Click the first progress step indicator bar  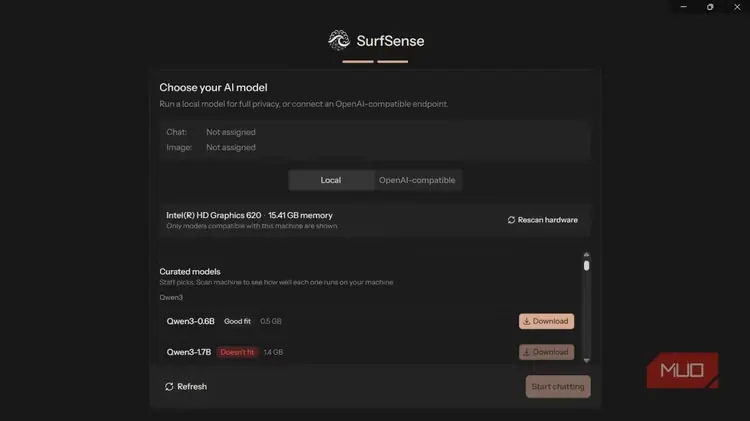[358, 61]
